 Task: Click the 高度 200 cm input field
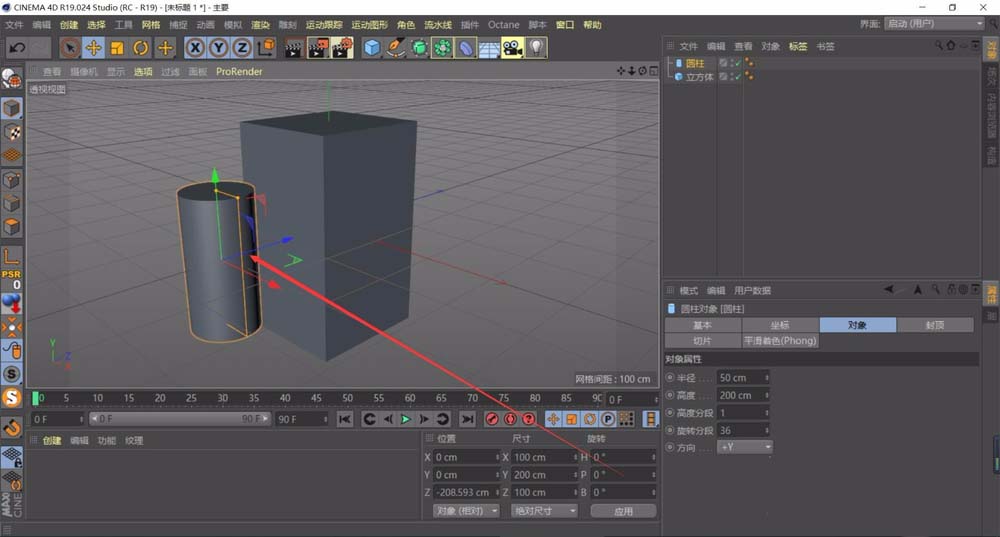[x=743, y=395]
